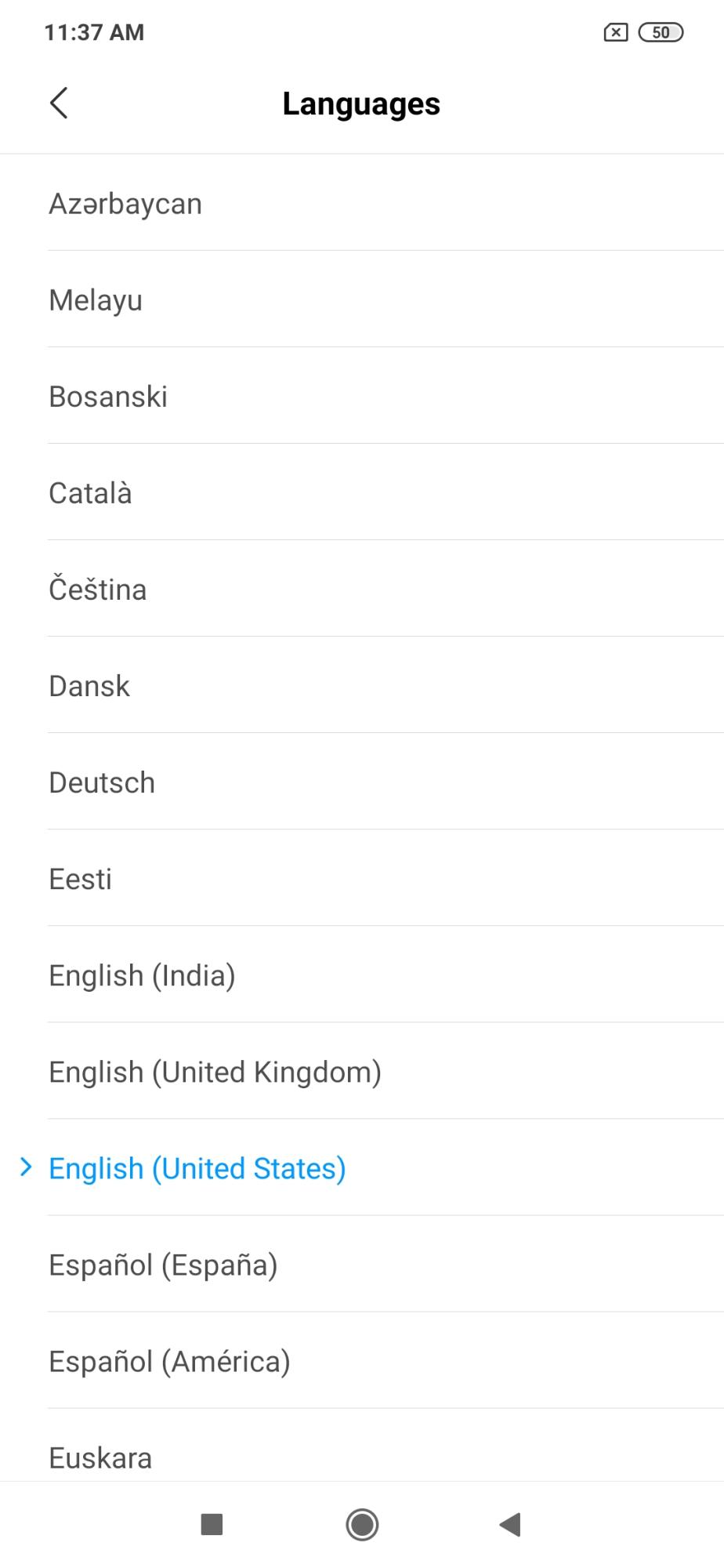Tap the no-SIM status icon

pyautogui.click(x=615, y=32)
